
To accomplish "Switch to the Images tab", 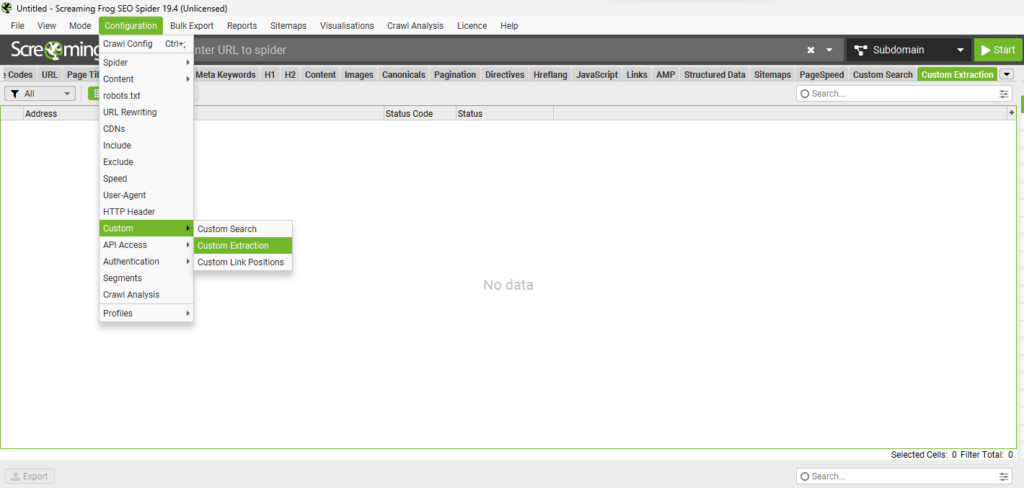I will tap(359, 75).
